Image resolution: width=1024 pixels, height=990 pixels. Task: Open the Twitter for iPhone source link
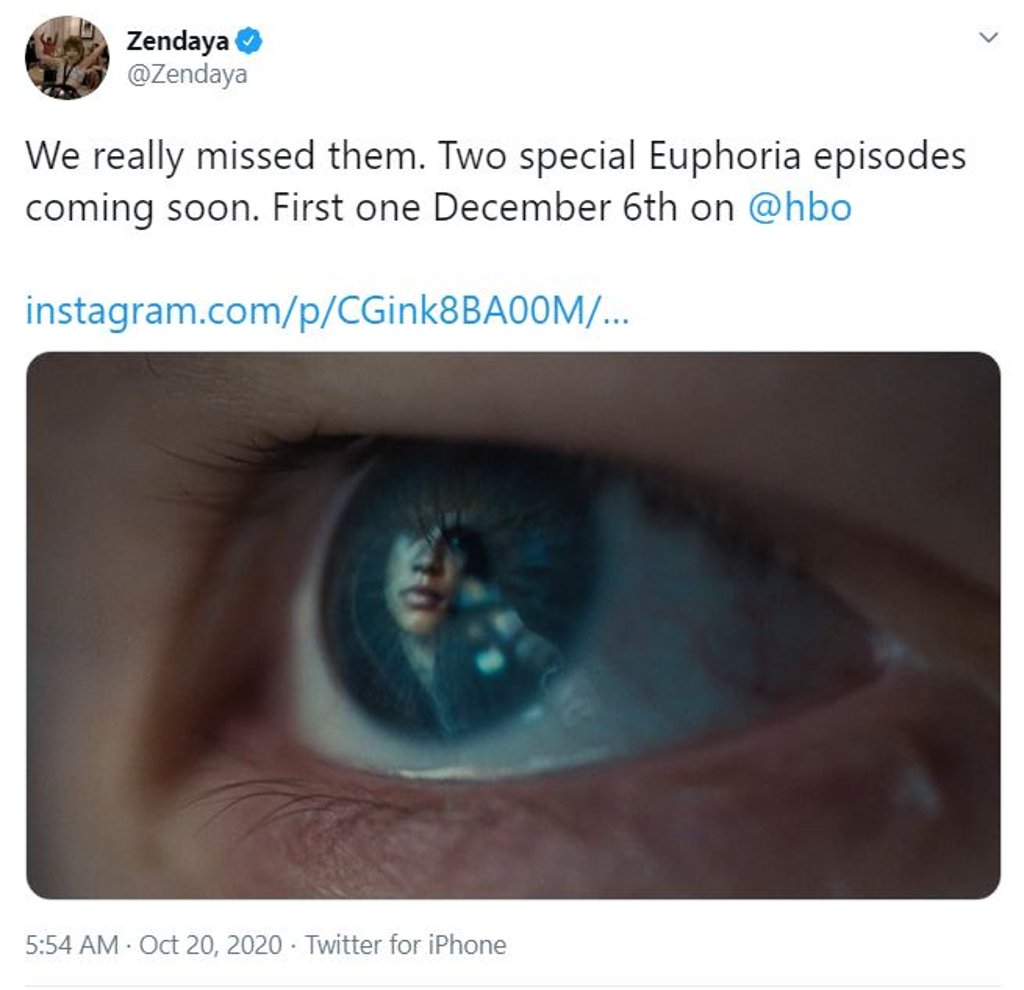tap(405, 944)
